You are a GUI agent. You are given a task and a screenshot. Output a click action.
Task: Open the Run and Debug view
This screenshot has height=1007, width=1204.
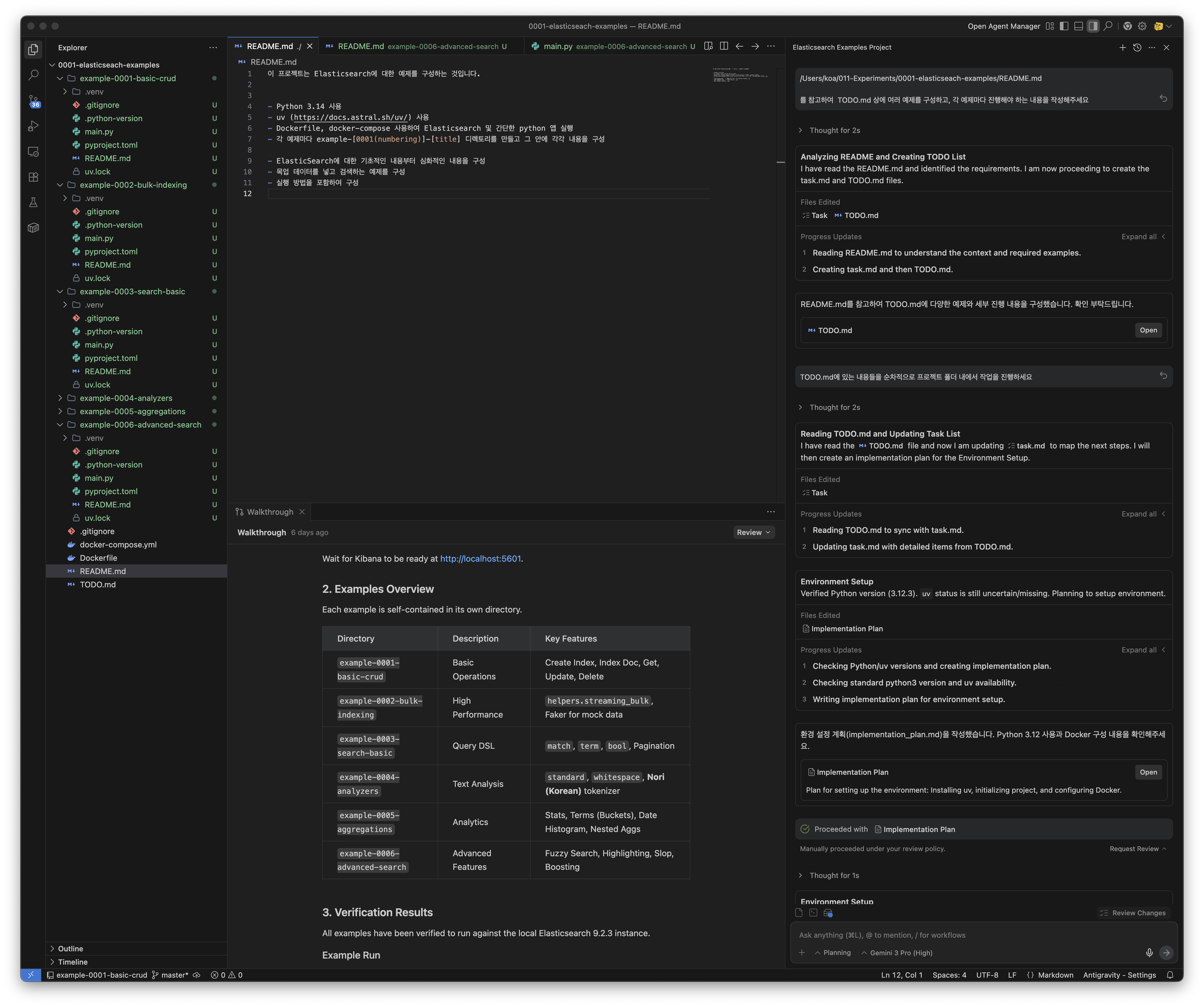click(33, 126)
